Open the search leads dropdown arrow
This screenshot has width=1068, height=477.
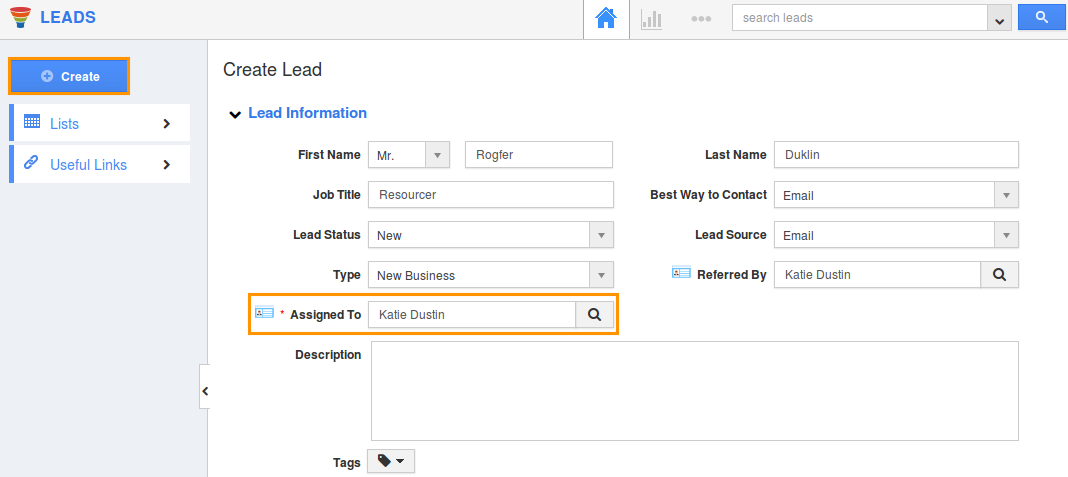[x=999, y=18]
